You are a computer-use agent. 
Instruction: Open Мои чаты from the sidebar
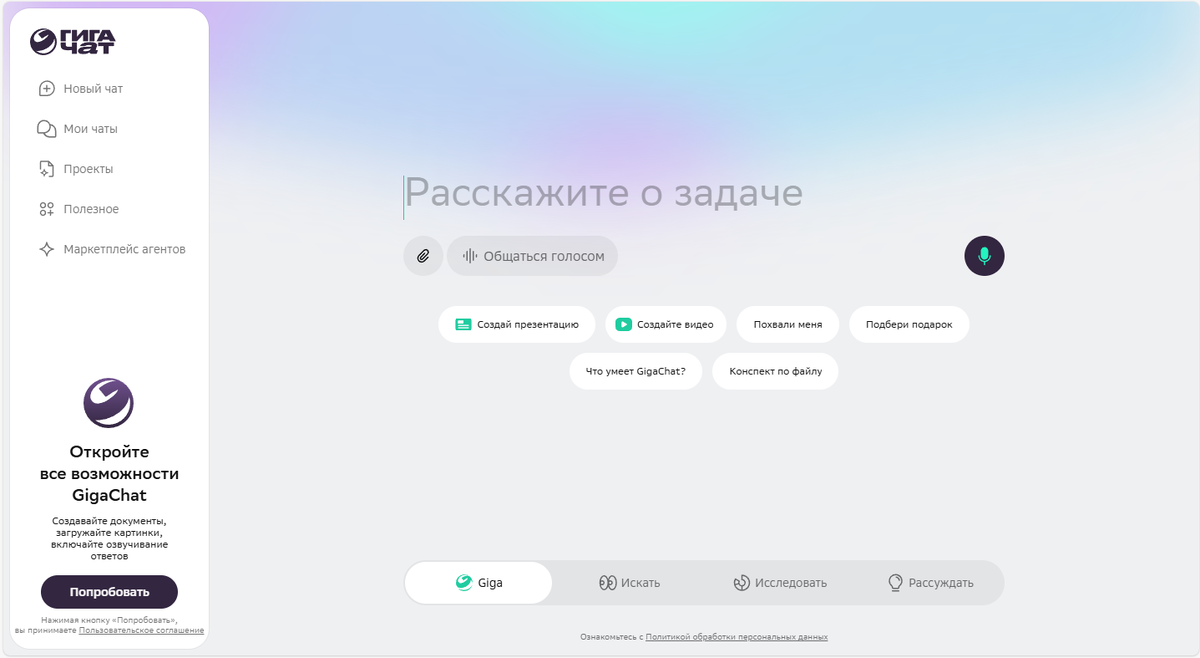tap(46, 128)
